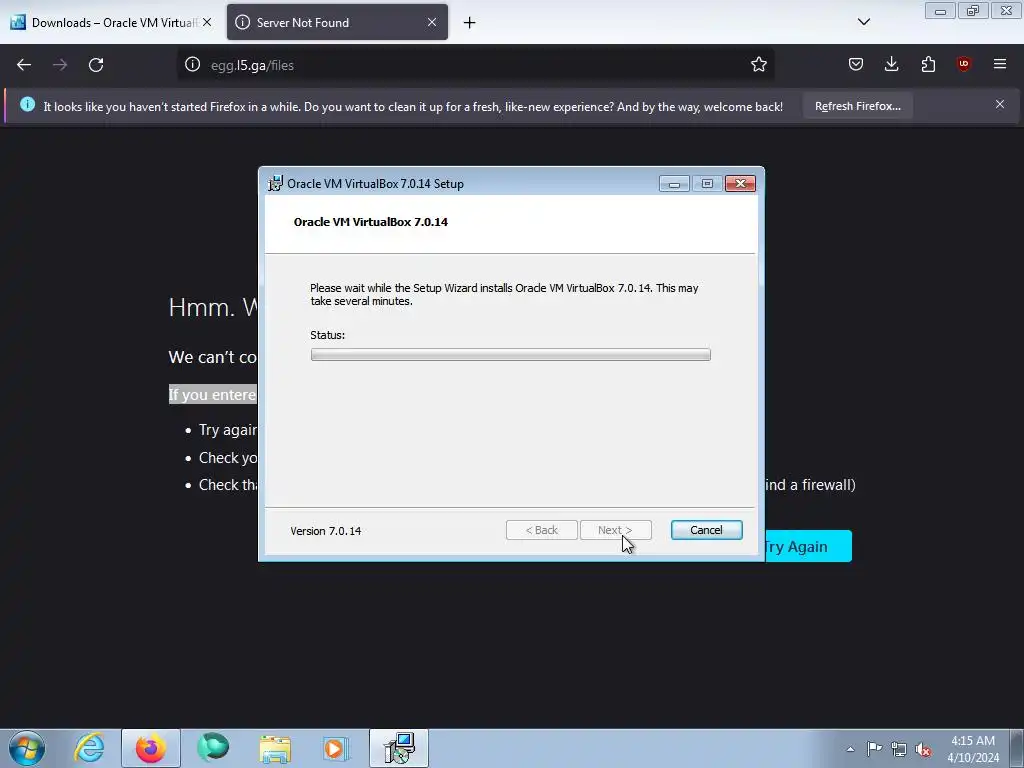This screenshot has width=1024, height=768.
Task: Open the Firefox hamburger menu
Action: coord(999,64)
